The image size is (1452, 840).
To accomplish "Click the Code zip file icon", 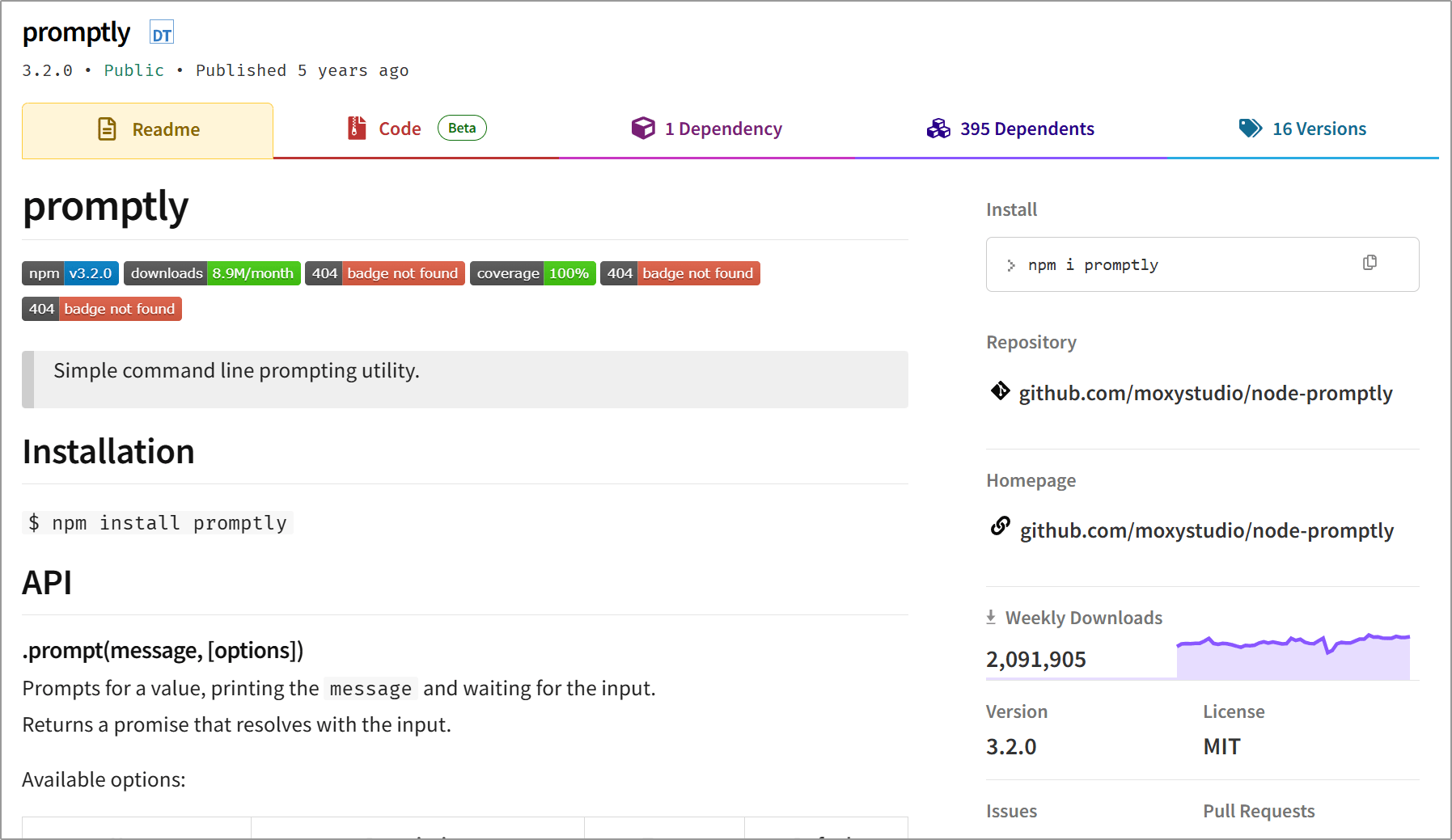I will (357, 128).
